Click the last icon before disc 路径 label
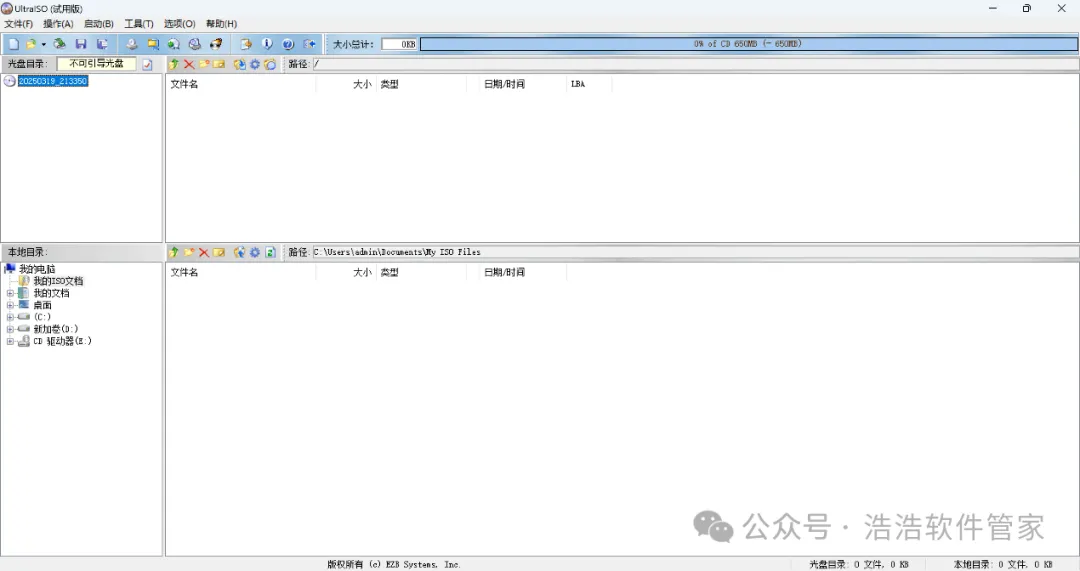 tap(270, 64)
